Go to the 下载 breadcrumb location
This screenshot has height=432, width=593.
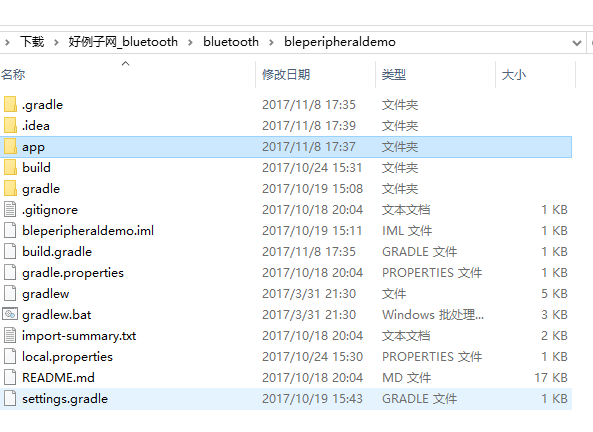pyautogui.click(x=32, y=42)
